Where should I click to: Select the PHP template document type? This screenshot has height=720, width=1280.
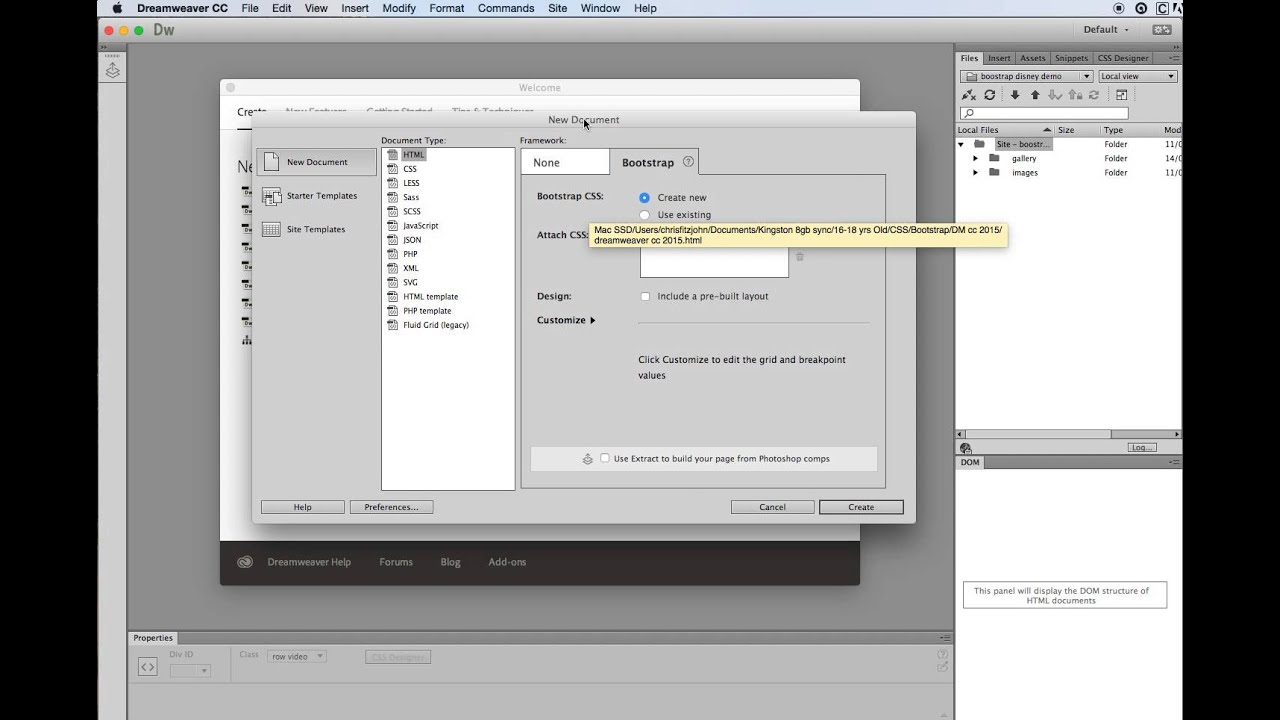tap(427, 311)
